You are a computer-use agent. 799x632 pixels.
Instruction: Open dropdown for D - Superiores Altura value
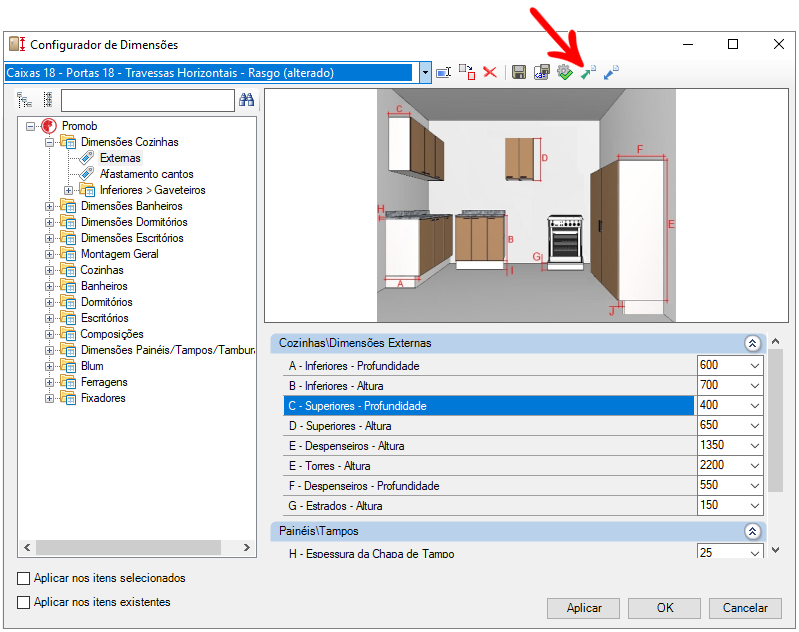pyautogui.click(x=755, y=426)
